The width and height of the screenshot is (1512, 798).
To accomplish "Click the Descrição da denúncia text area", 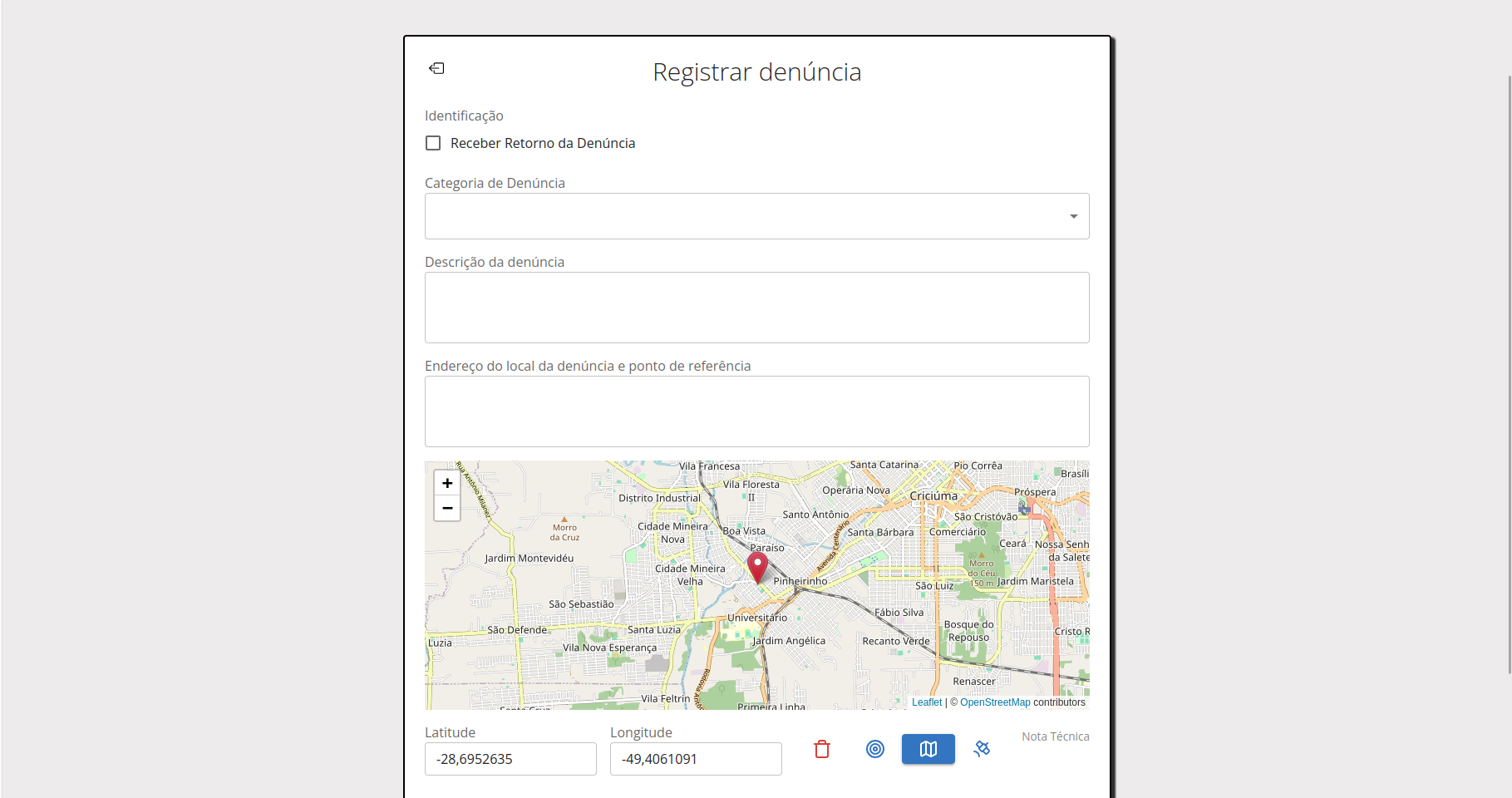I will tap(756, 308).
